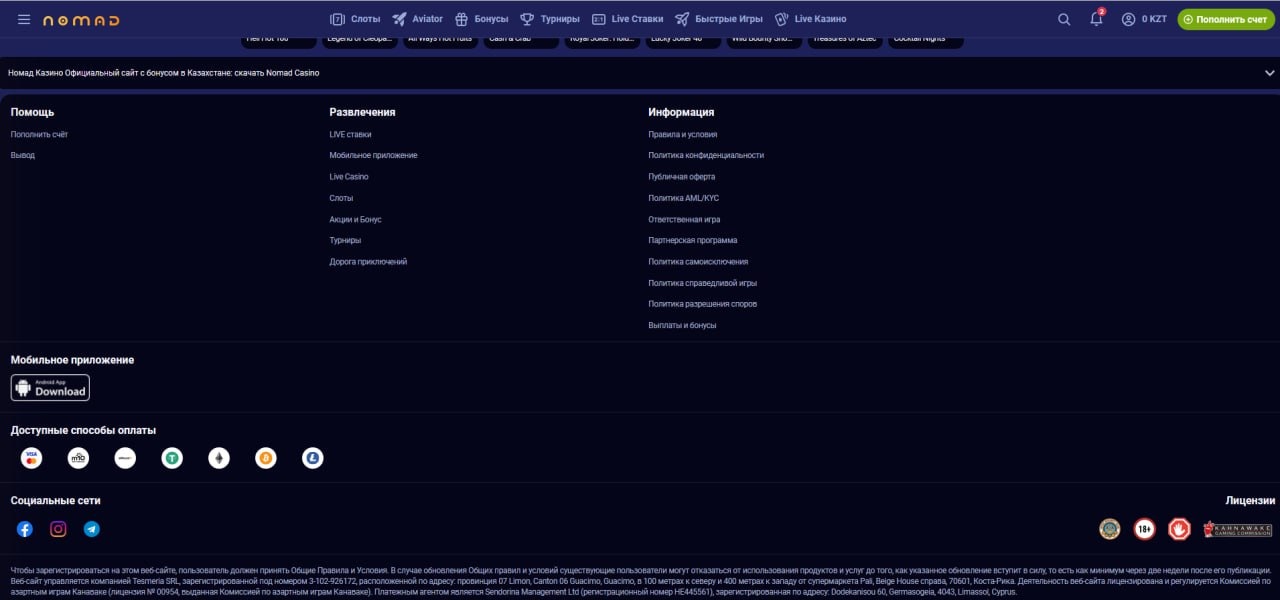Open the Турниры footer link
This screenshot has width=1280, height=600.
point(345,240)
